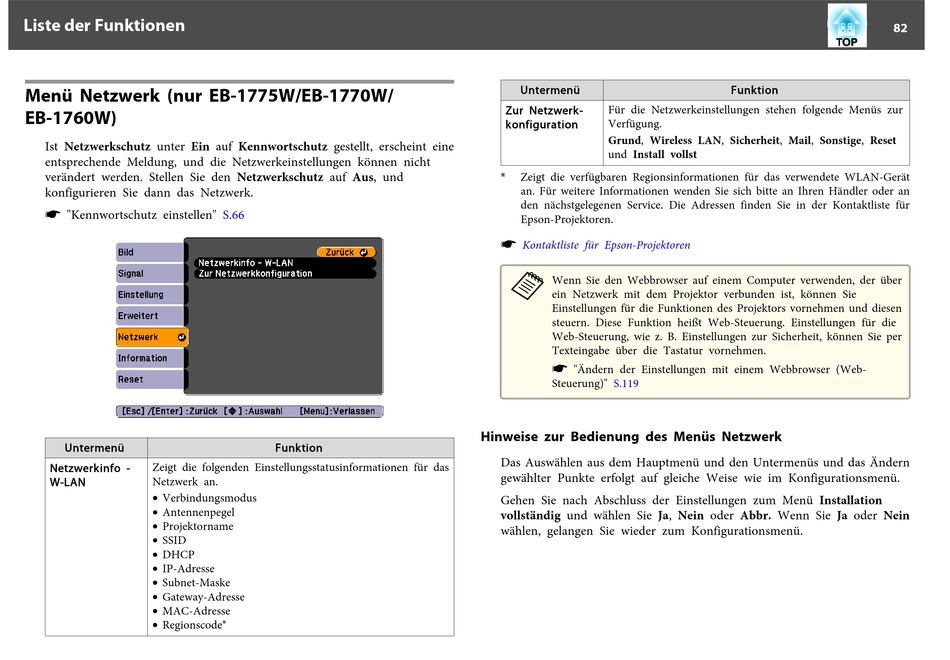This screenshot has width=950, height=660.
Task: Select the highlighted Netzwerk menu tab
Action: click(152, 337)
